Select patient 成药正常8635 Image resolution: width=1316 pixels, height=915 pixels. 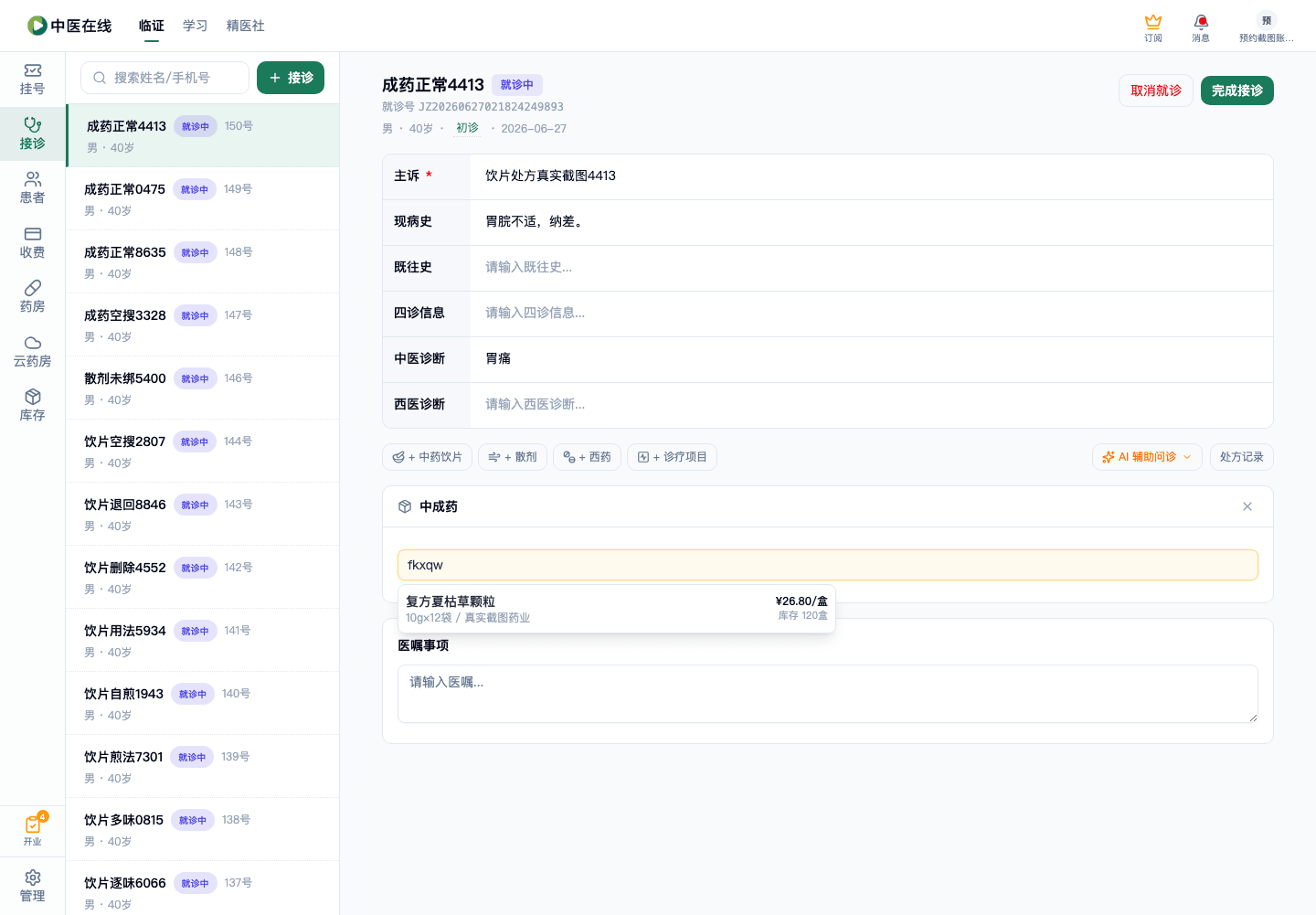point(203,261)
